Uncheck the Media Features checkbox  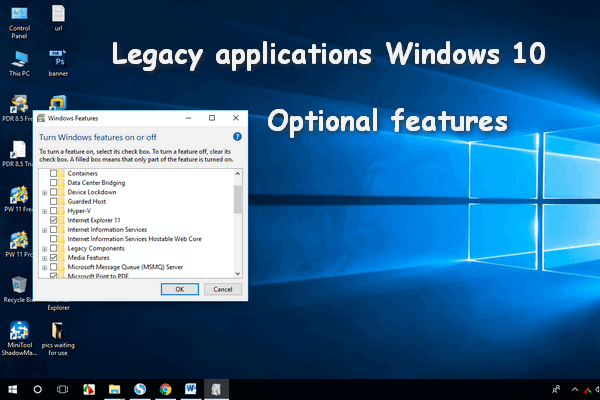[x=54, y=258]
